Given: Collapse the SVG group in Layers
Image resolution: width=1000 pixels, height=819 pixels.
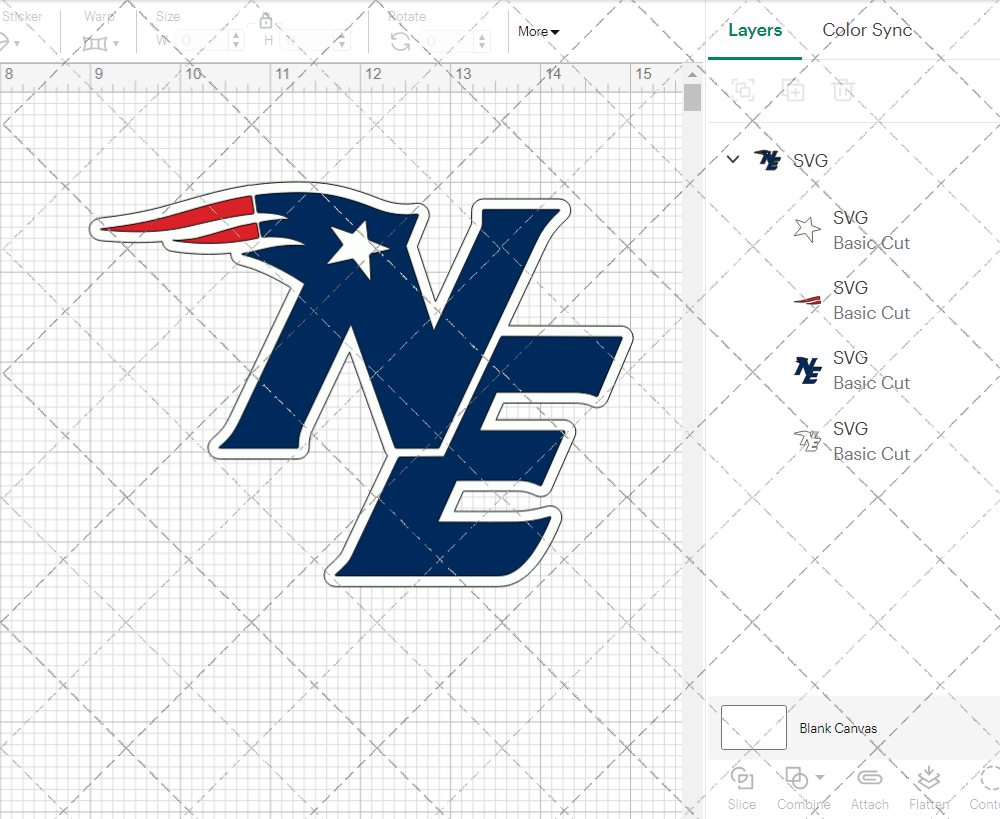Looking at the screenshot, I should coord(733,159).
